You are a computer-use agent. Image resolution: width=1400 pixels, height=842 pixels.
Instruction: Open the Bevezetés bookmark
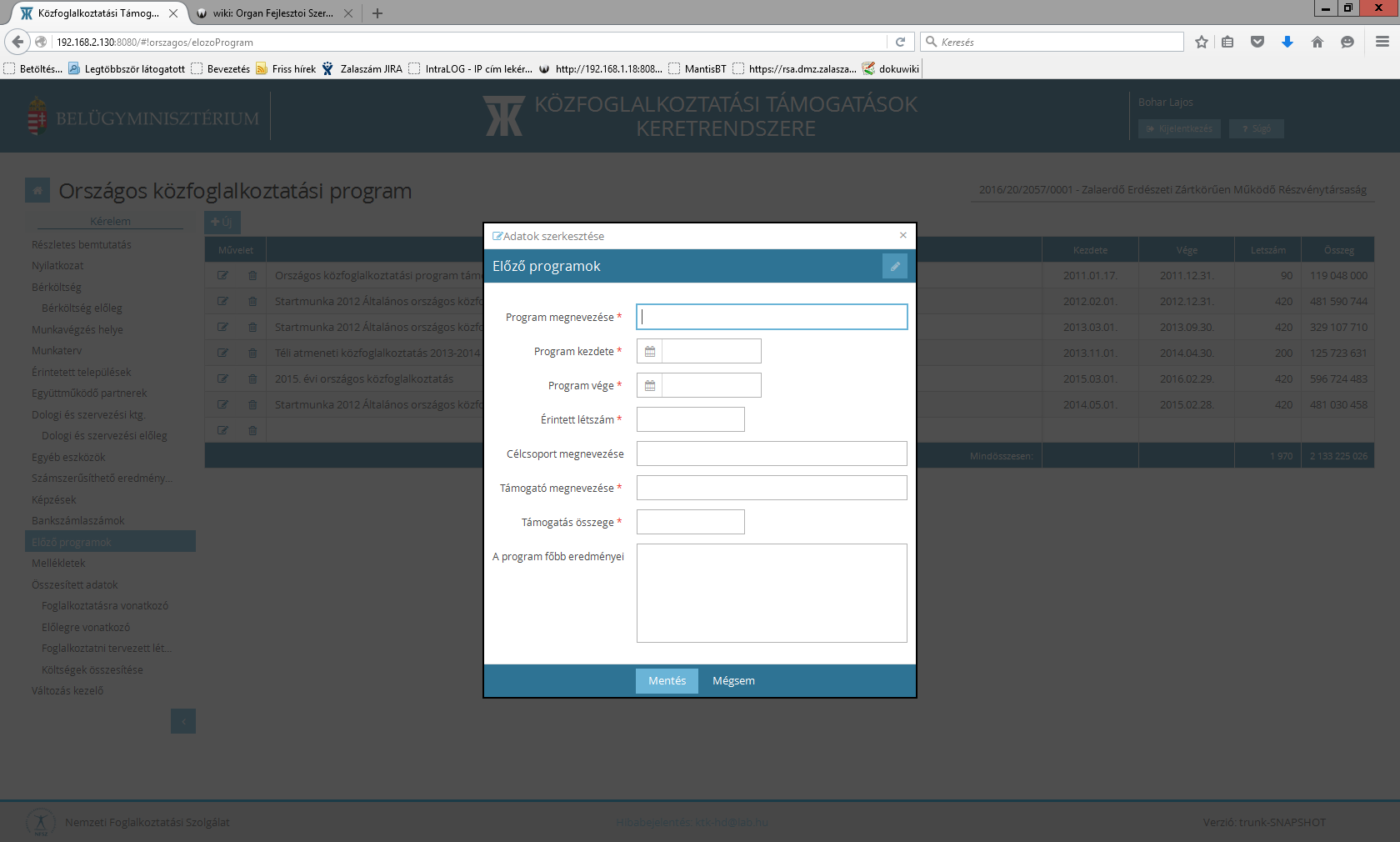(x=221, y=68)
